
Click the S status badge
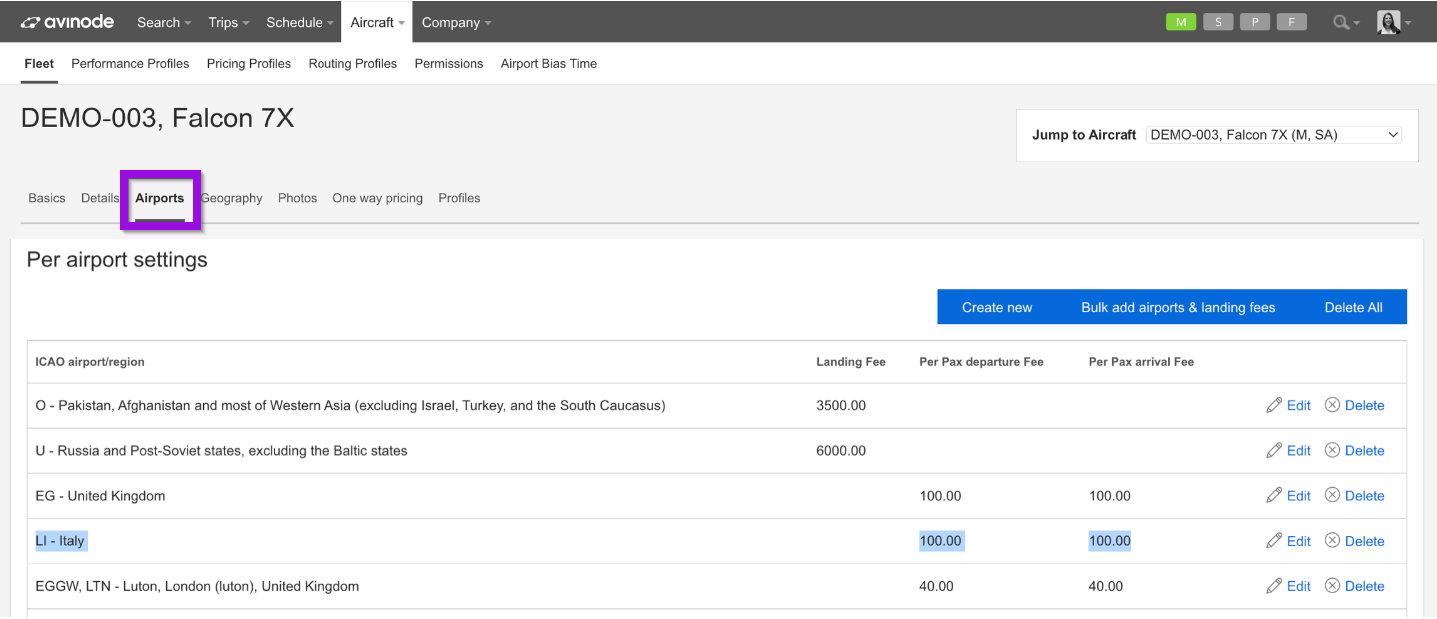tap(1218, 22)
